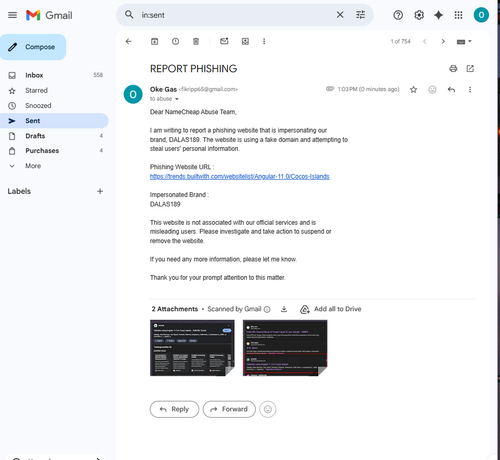The width and height of the screenshot is (500, 460).
Task: Click sender name Oke Gas
Action: [x=163, y=89]
